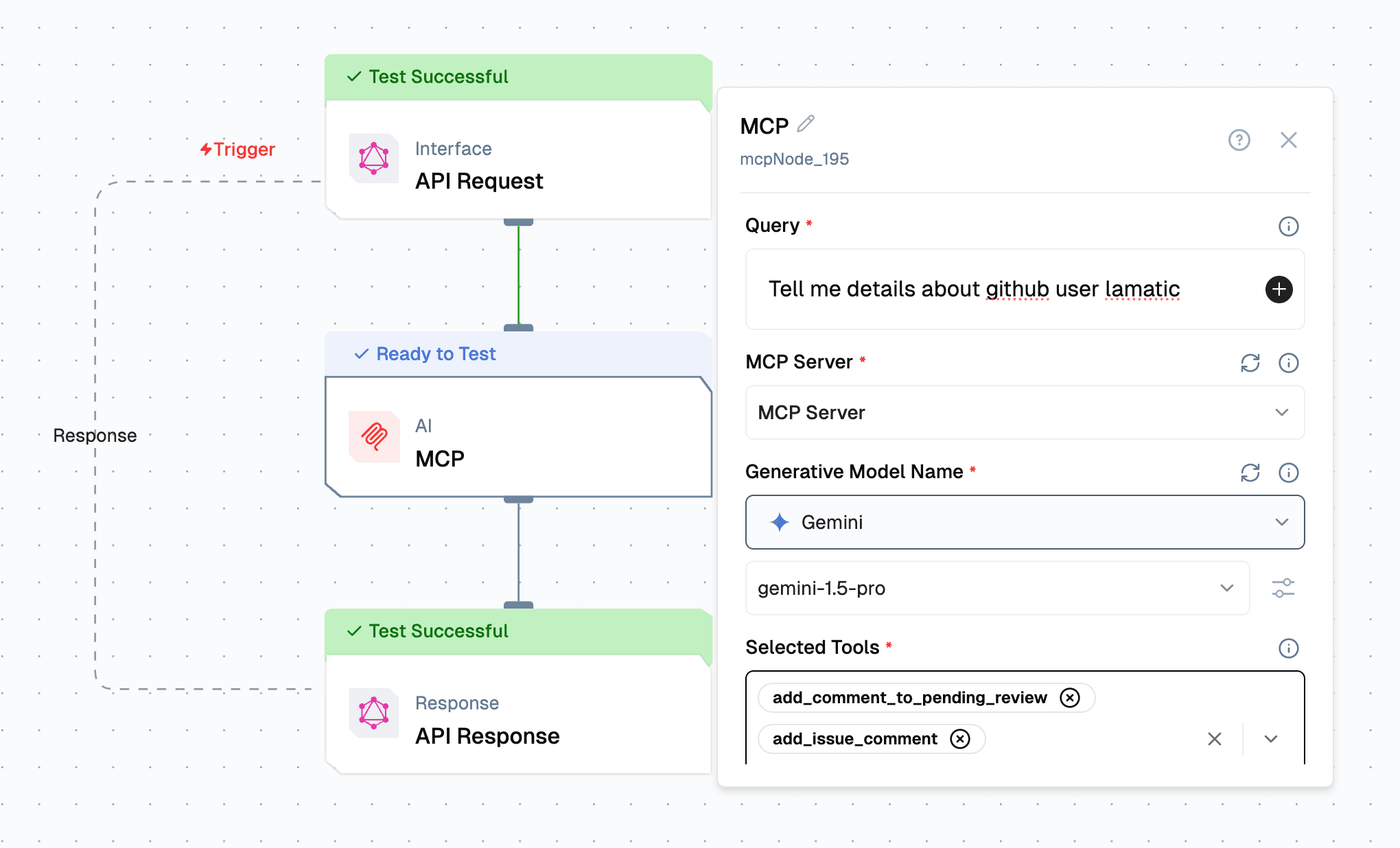Click the Selected Tools info icon
Screen dimensions: 1400x848
[1288, 648]
